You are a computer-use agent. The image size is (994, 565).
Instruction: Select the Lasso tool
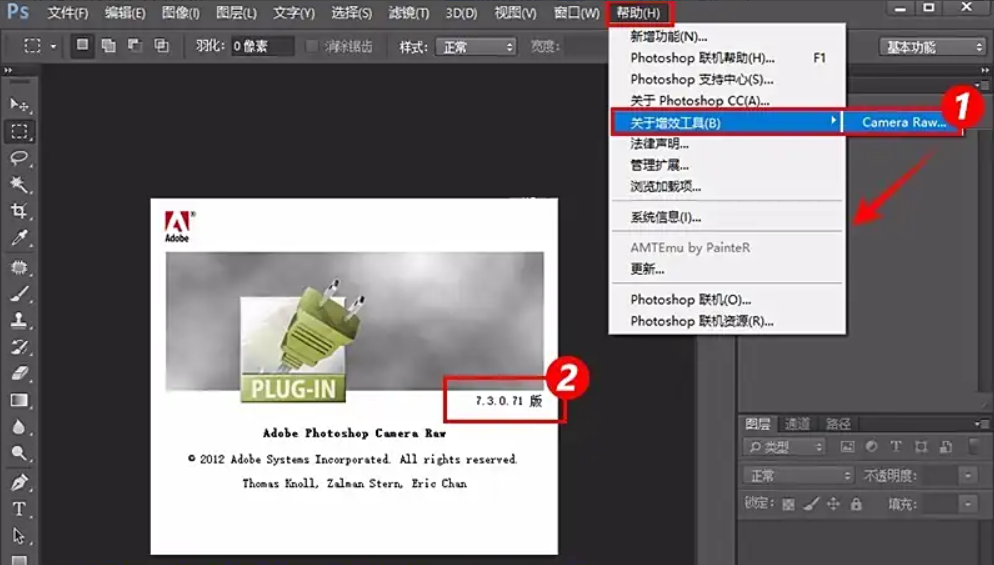click(x=19, y=158)
